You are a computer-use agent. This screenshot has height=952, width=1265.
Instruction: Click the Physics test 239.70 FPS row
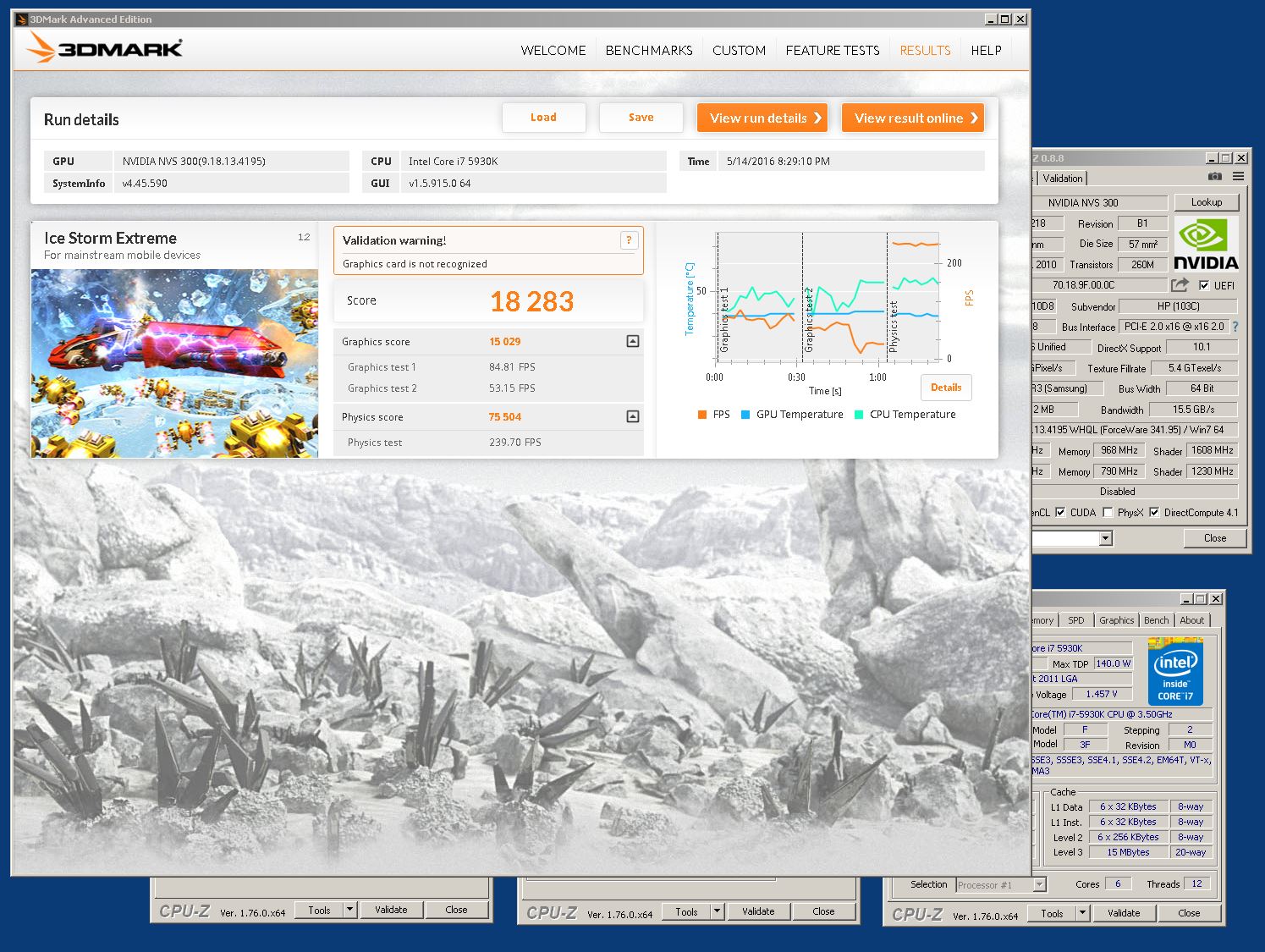click(488, 442)
